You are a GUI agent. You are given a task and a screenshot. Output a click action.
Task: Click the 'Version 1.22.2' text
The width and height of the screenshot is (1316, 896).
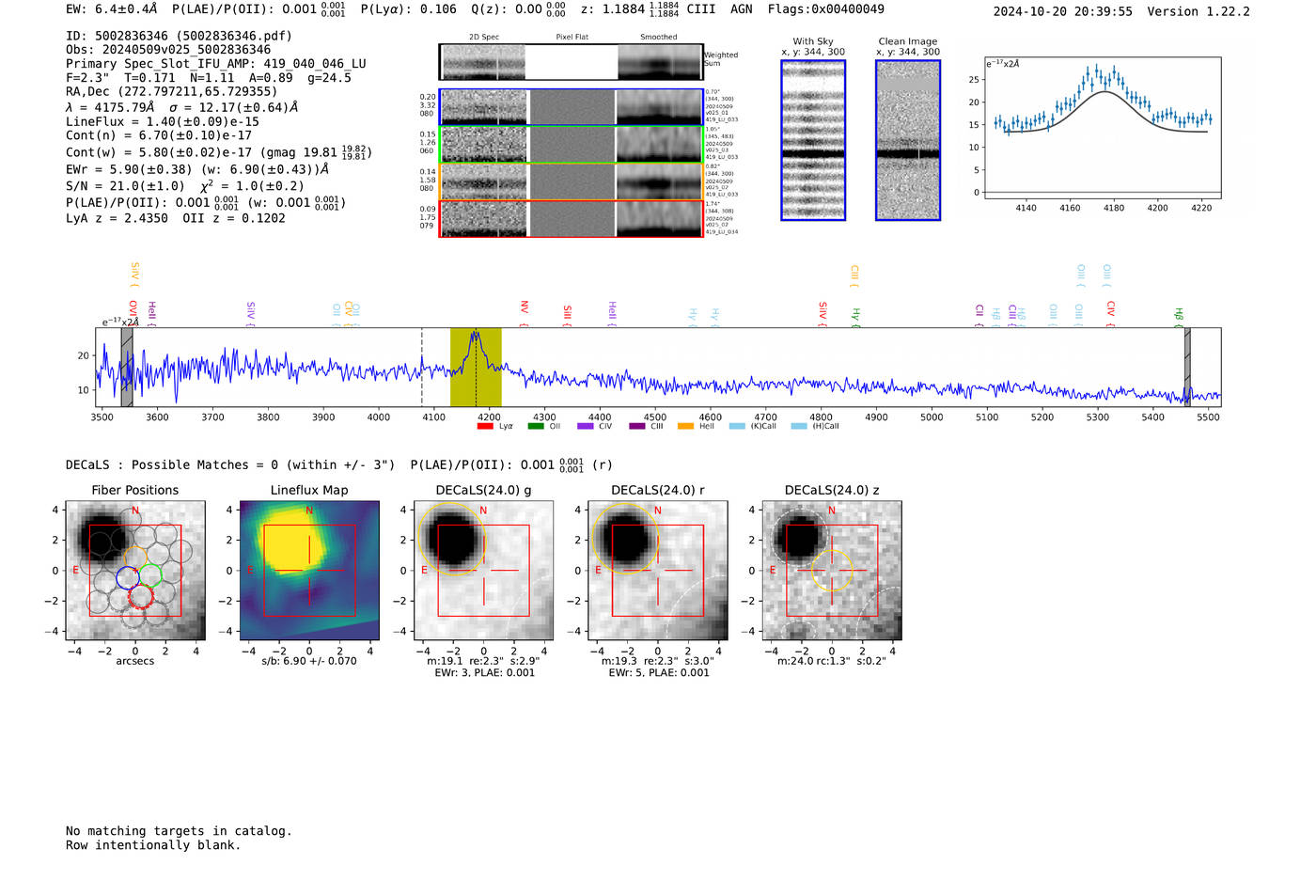click(x=1198, y=11)
